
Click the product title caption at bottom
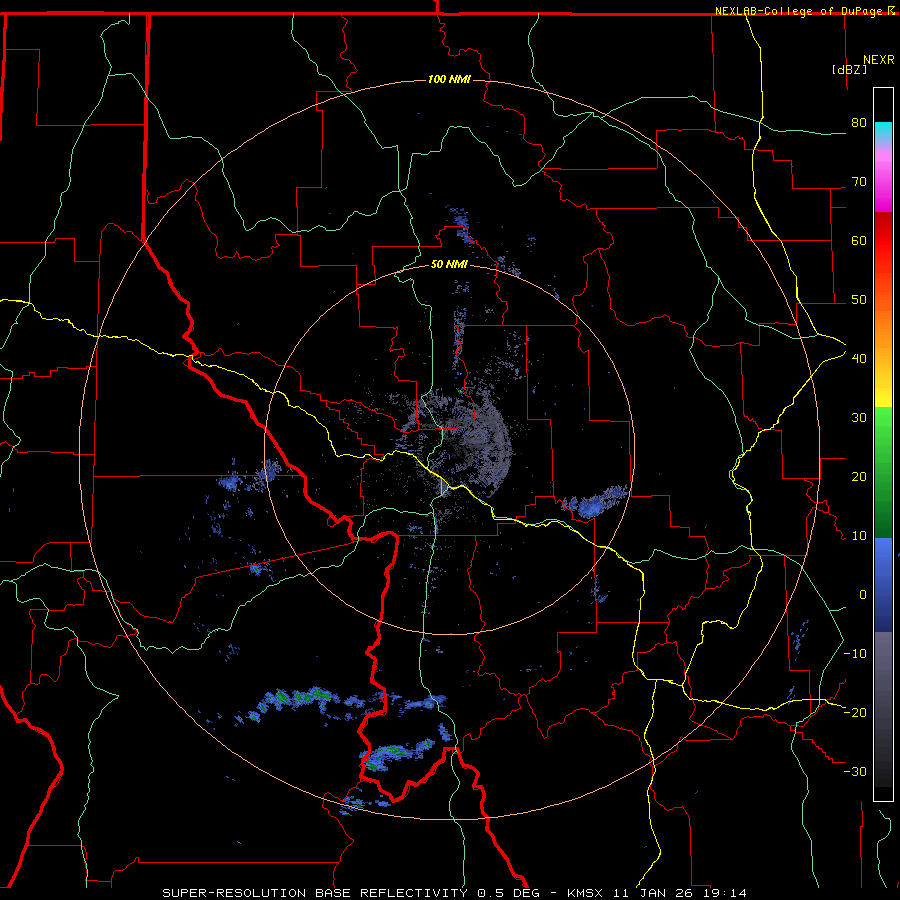(455, 893)
